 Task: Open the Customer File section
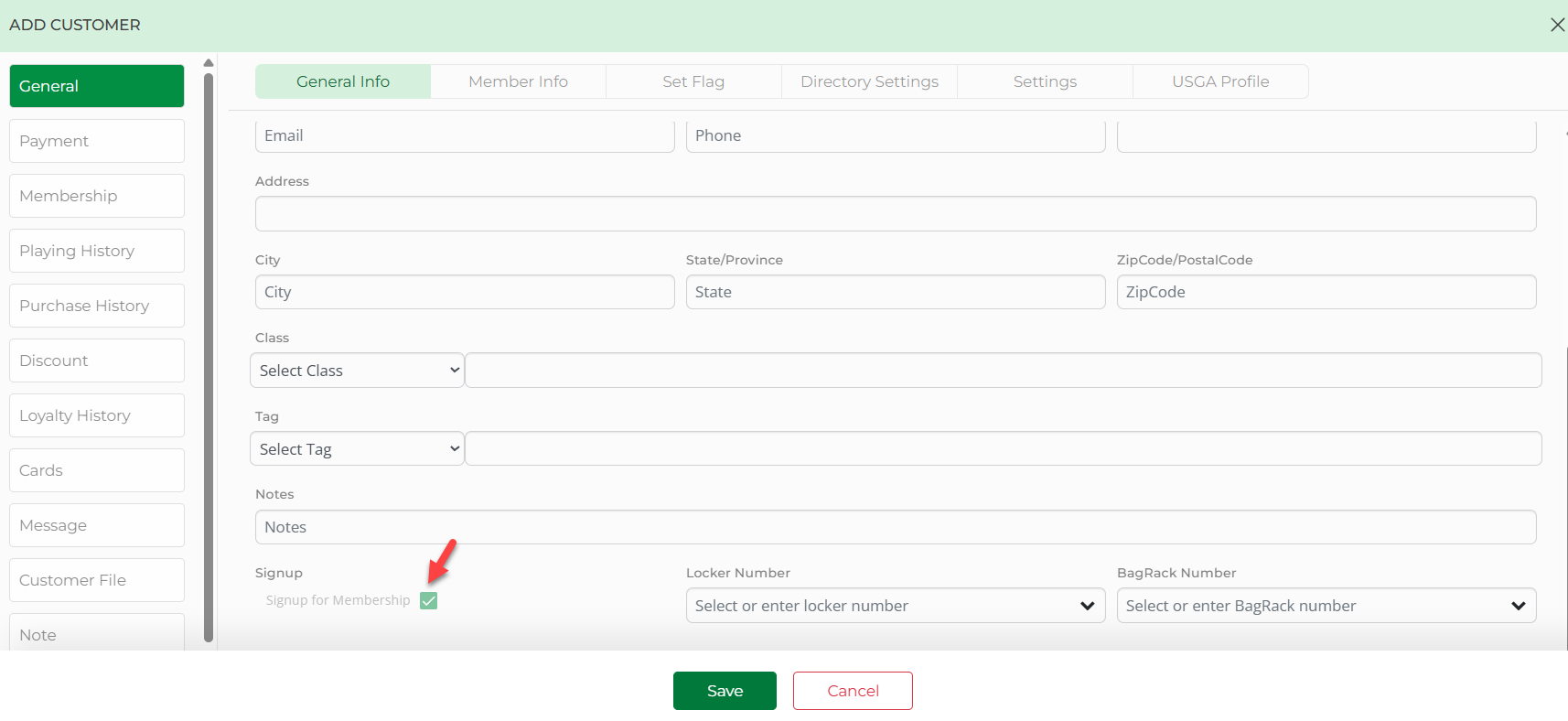pos(97,580)
